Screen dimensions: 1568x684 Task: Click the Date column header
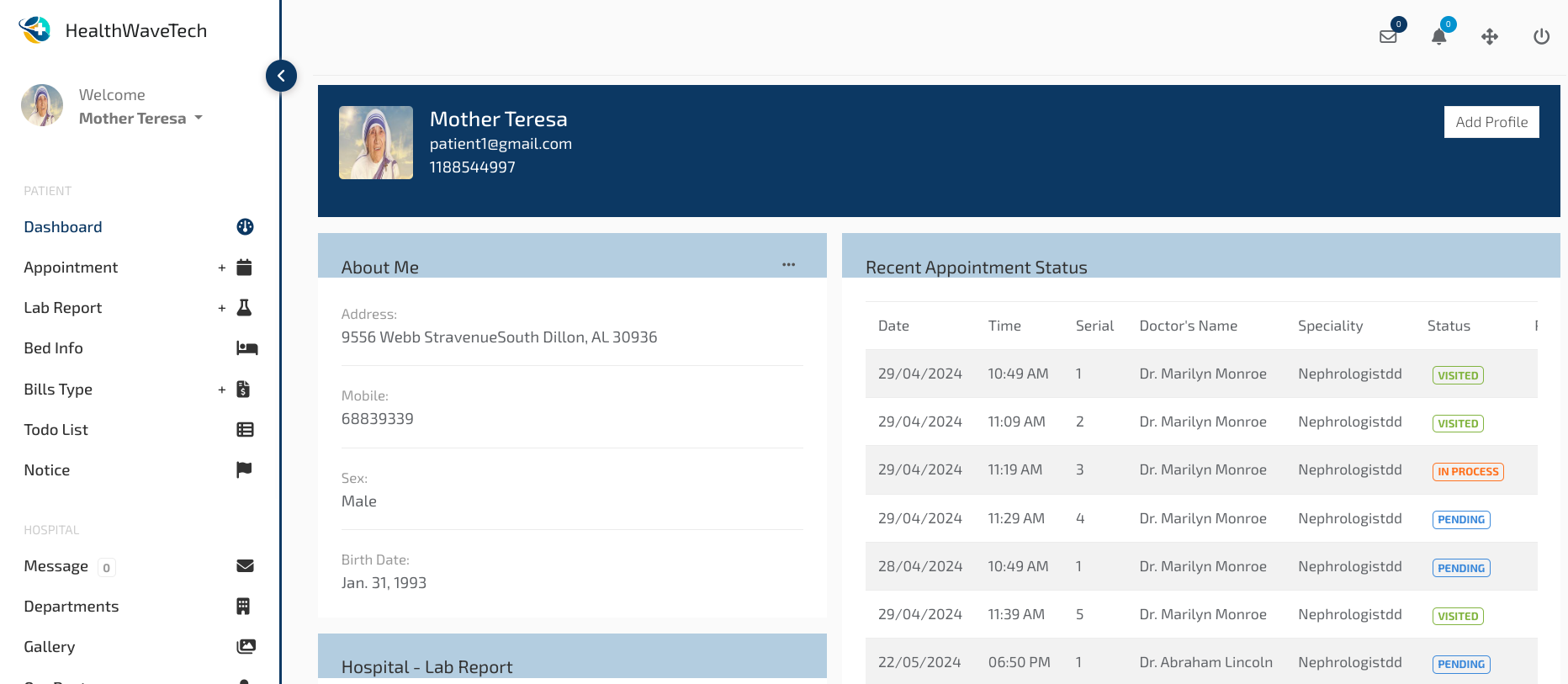(893, 326)
